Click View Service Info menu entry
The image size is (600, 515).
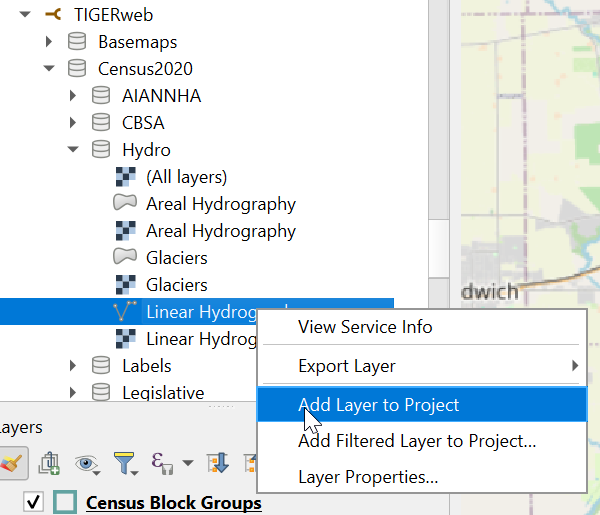click(x=365, y=327)
